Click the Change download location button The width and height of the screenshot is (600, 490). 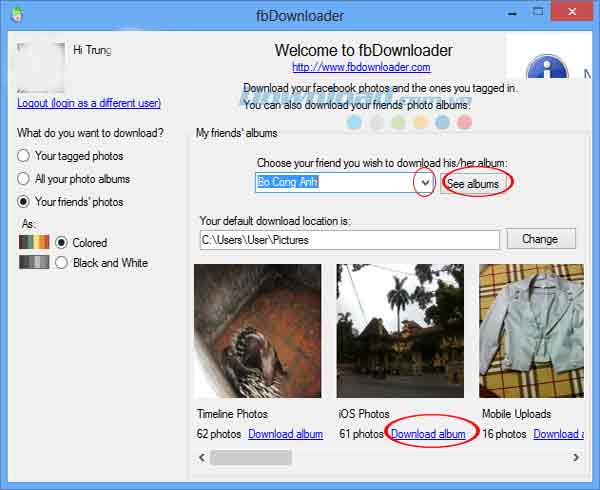click(540, 239)
